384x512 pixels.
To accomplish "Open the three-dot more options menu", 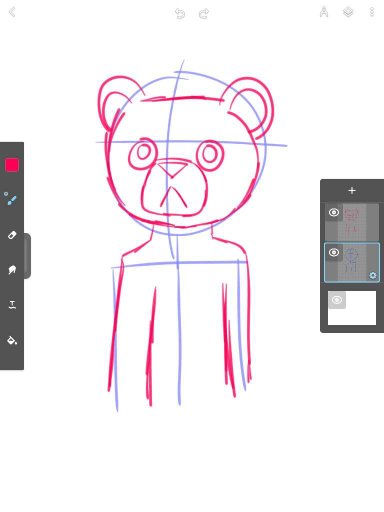I will pos(372,12).
